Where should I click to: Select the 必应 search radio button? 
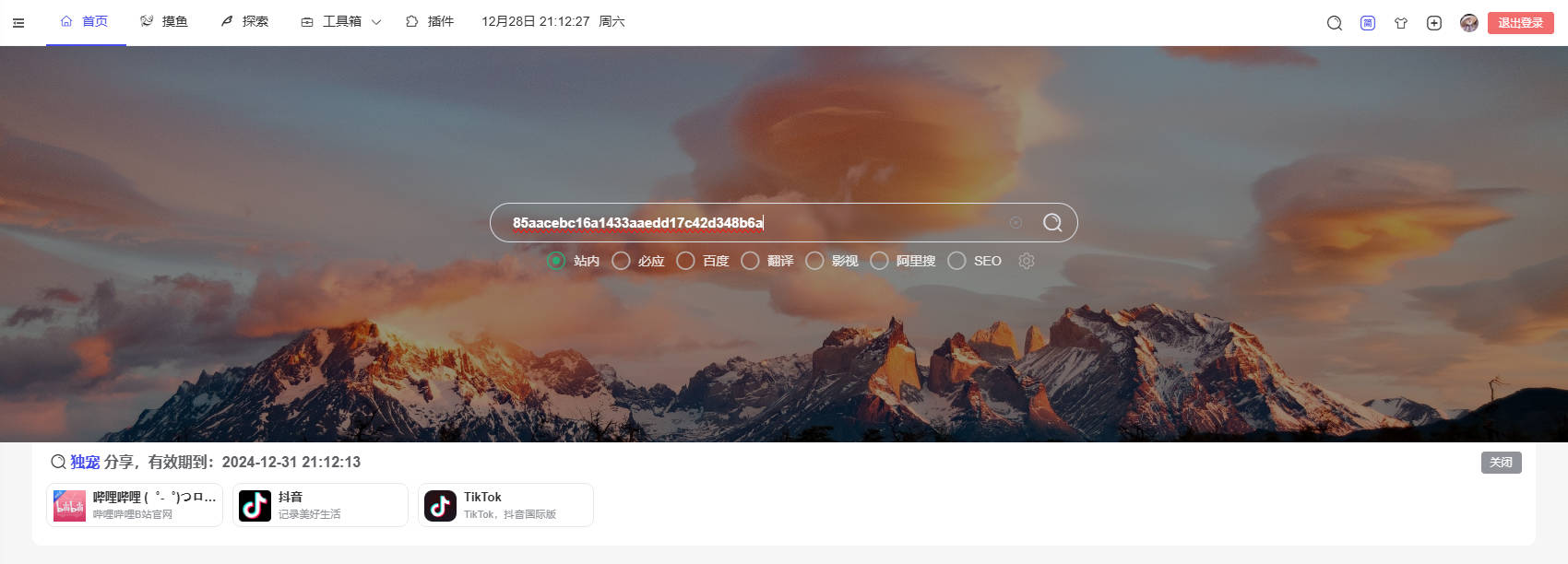pyautogui.click(x=621, y=261)
